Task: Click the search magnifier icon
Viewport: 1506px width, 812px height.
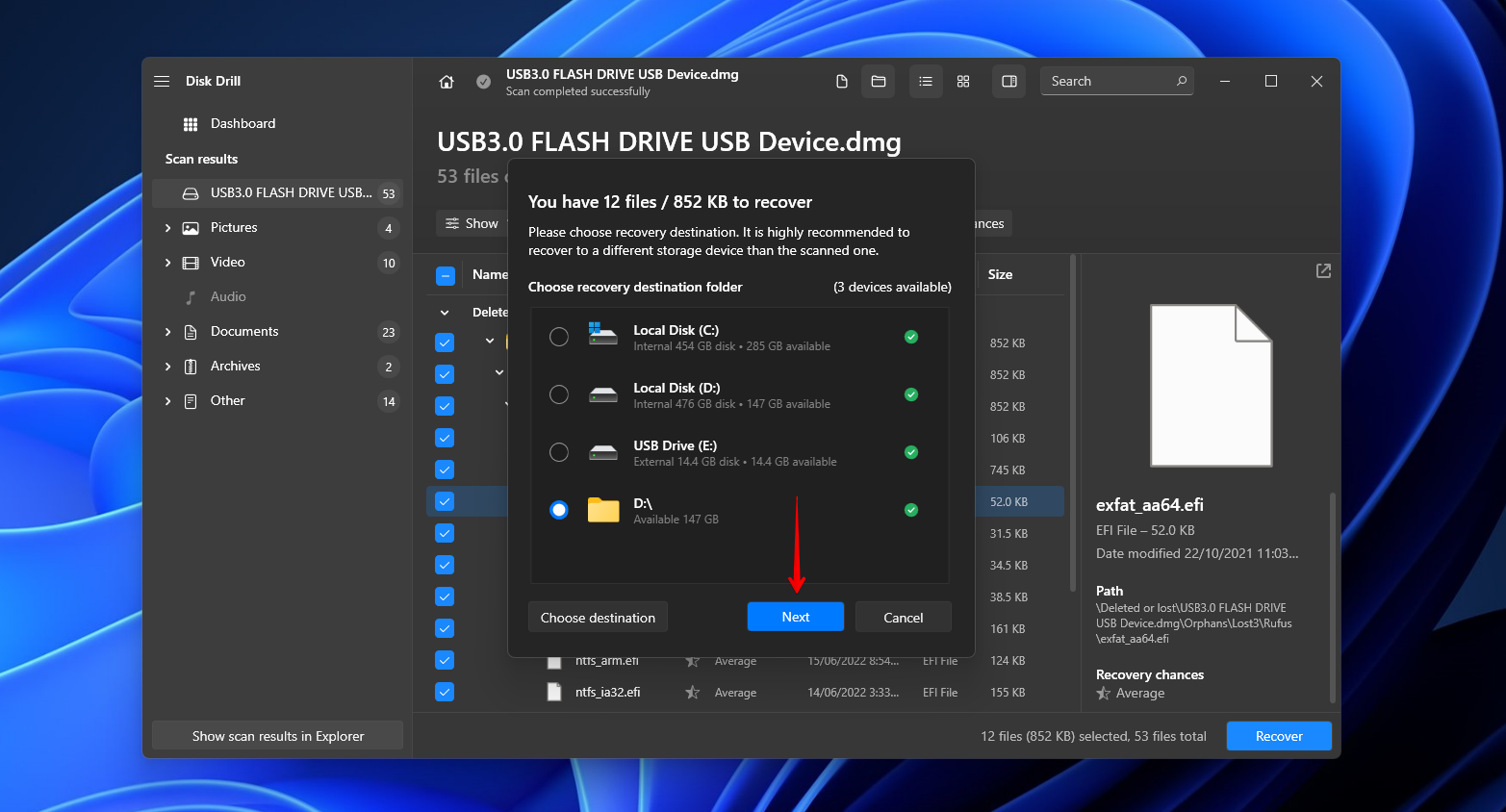Action: 1182,81
